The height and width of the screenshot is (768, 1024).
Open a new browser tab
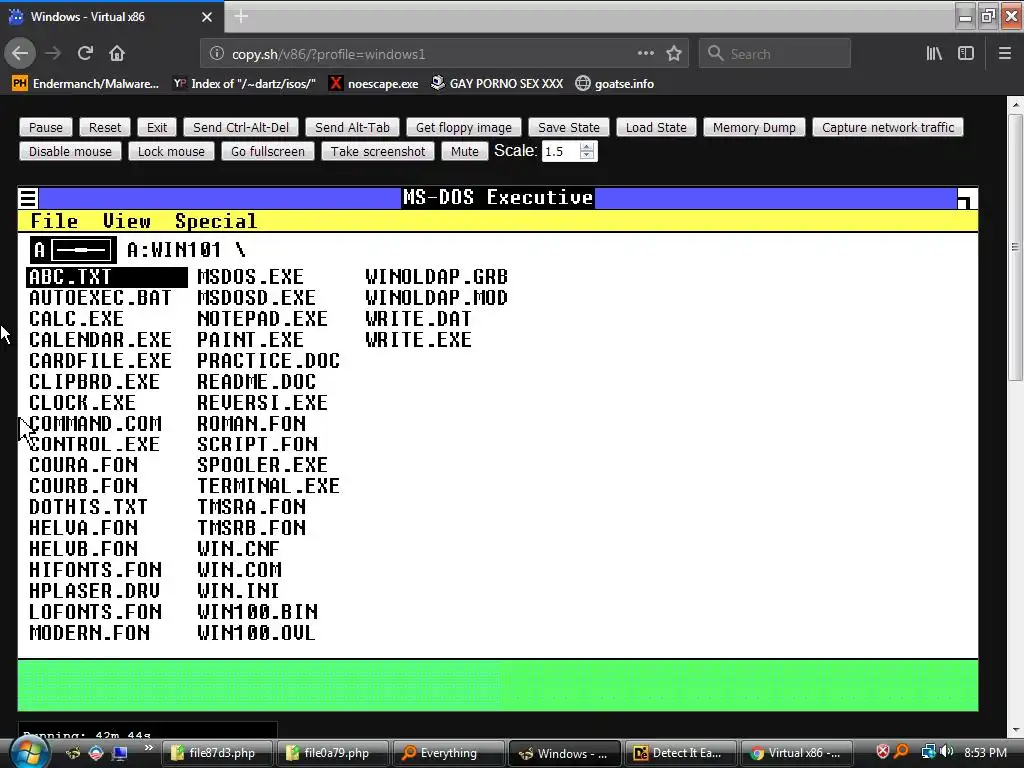coord(241,16)
